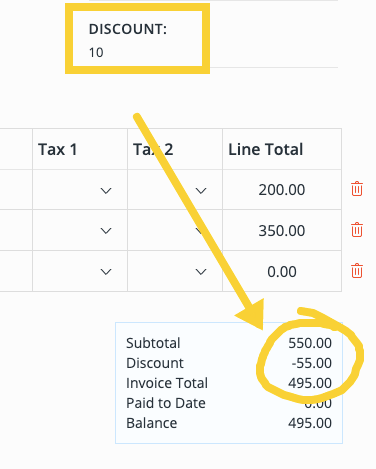This screenshot has height=469, width=376.
Task: Click the Line Total column header
Action: (x=266, y=149)
